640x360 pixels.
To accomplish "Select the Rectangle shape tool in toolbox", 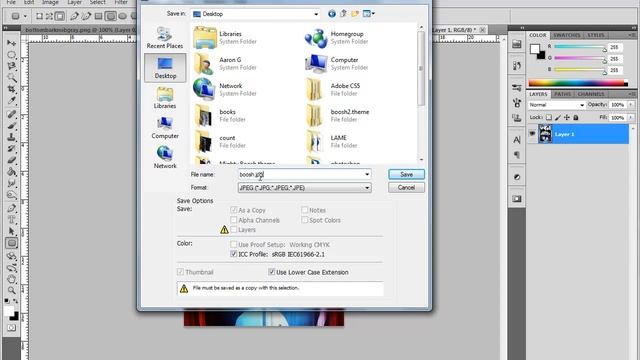I will (x=11, y=243).
